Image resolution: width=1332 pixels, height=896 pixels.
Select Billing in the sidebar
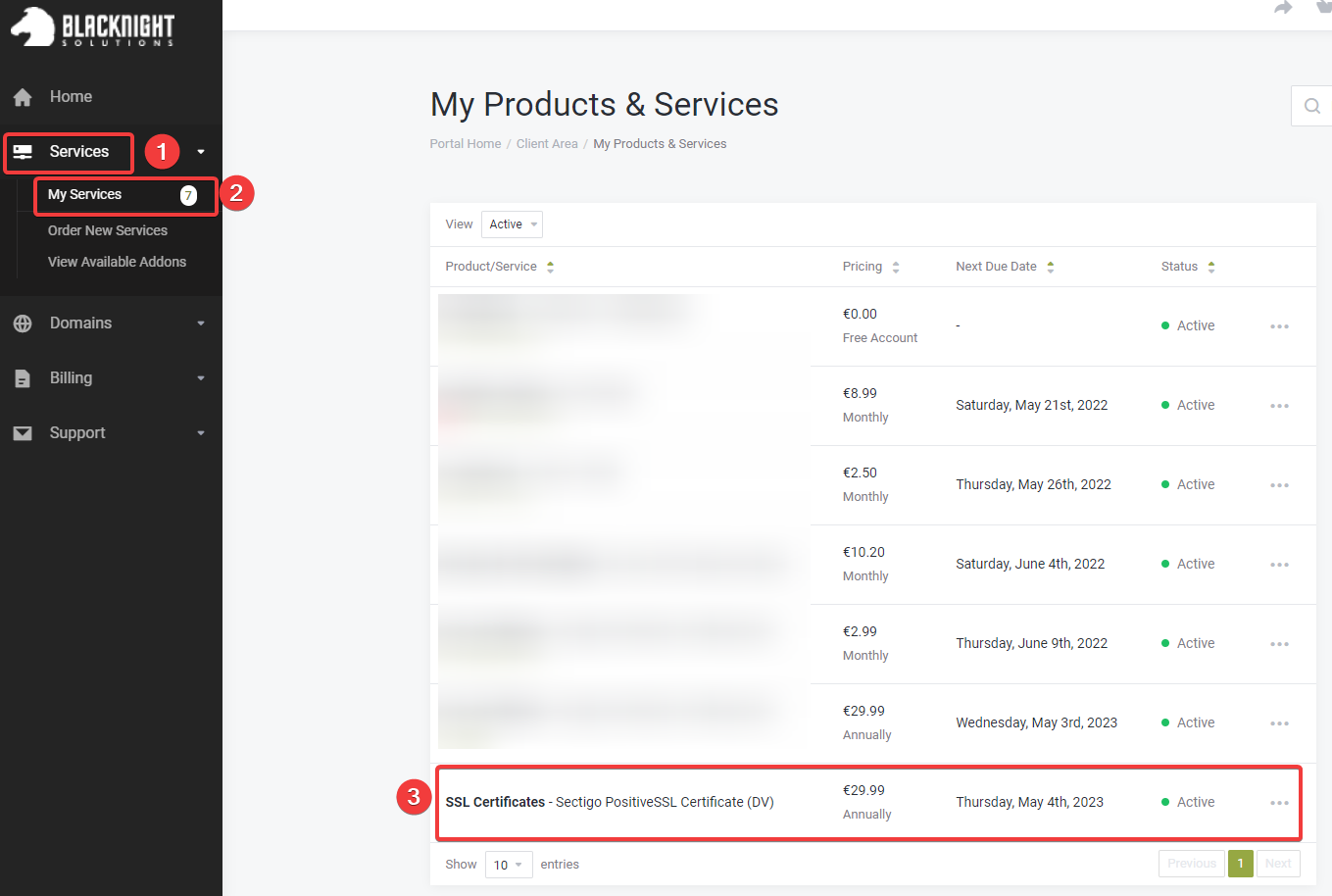point(71,378)
